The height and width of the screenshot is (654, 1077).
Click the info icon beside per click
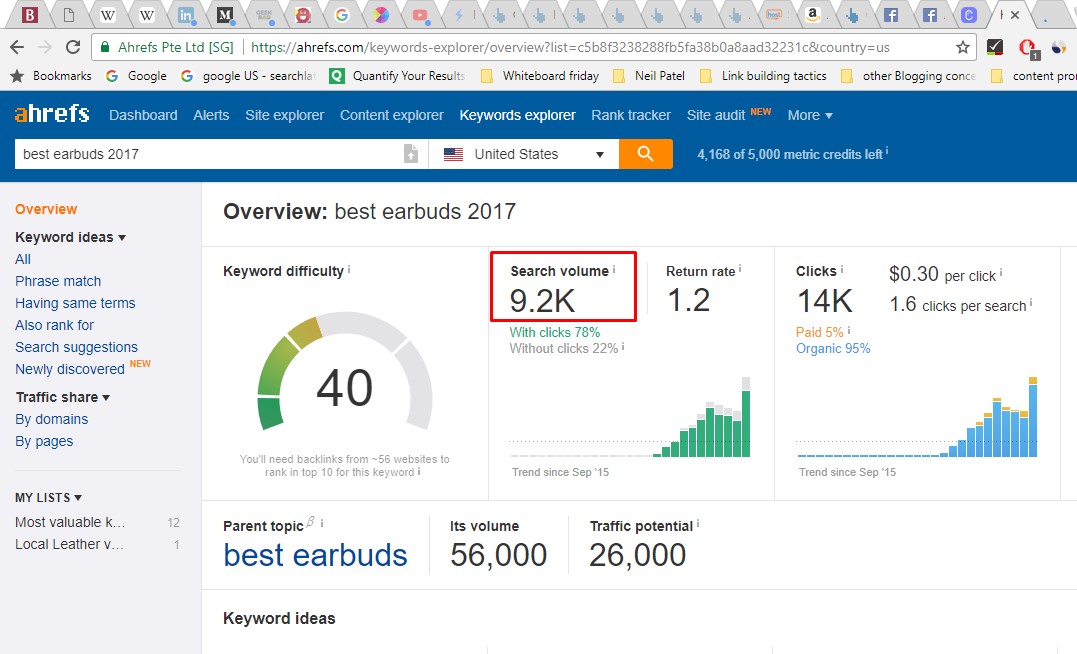pos(1001,273)
